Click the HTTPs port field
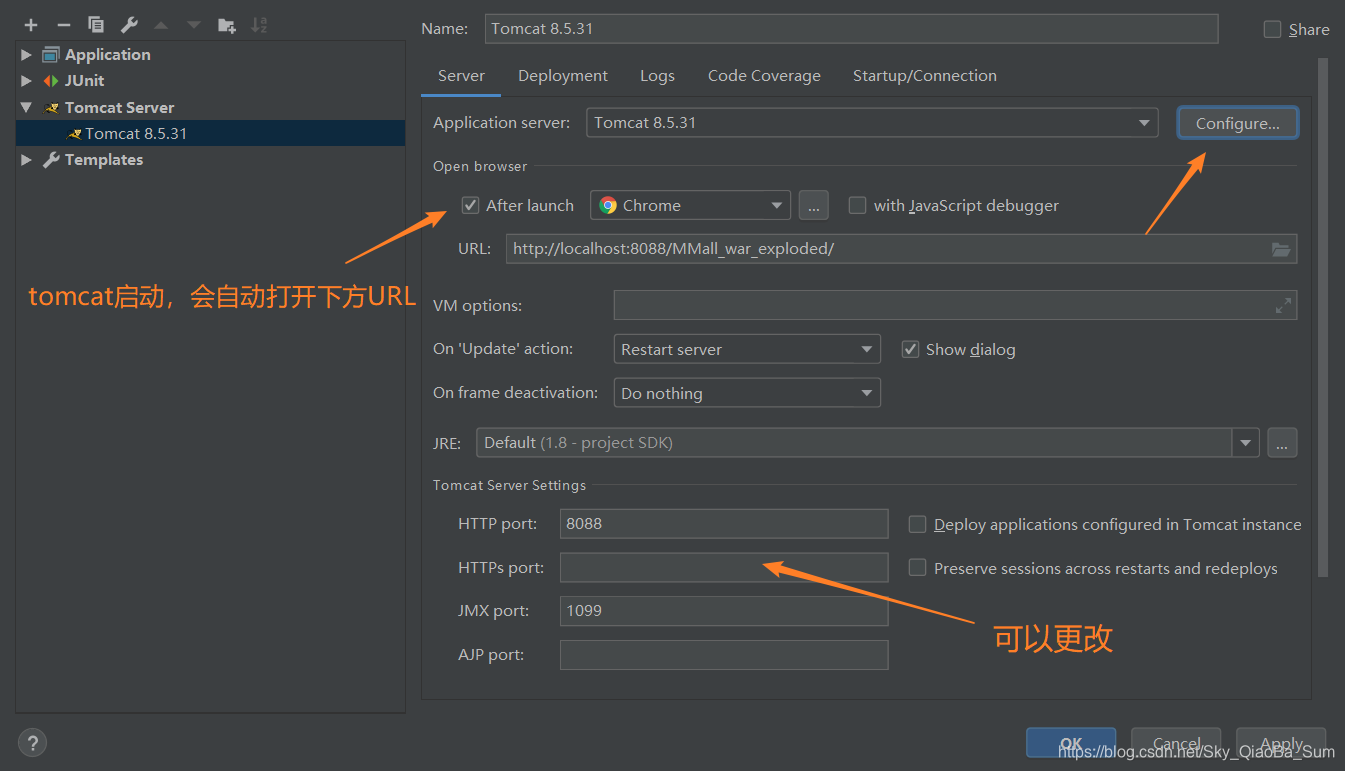The image size is (1345, 771). pyautogui.click(x=724, y=568)
